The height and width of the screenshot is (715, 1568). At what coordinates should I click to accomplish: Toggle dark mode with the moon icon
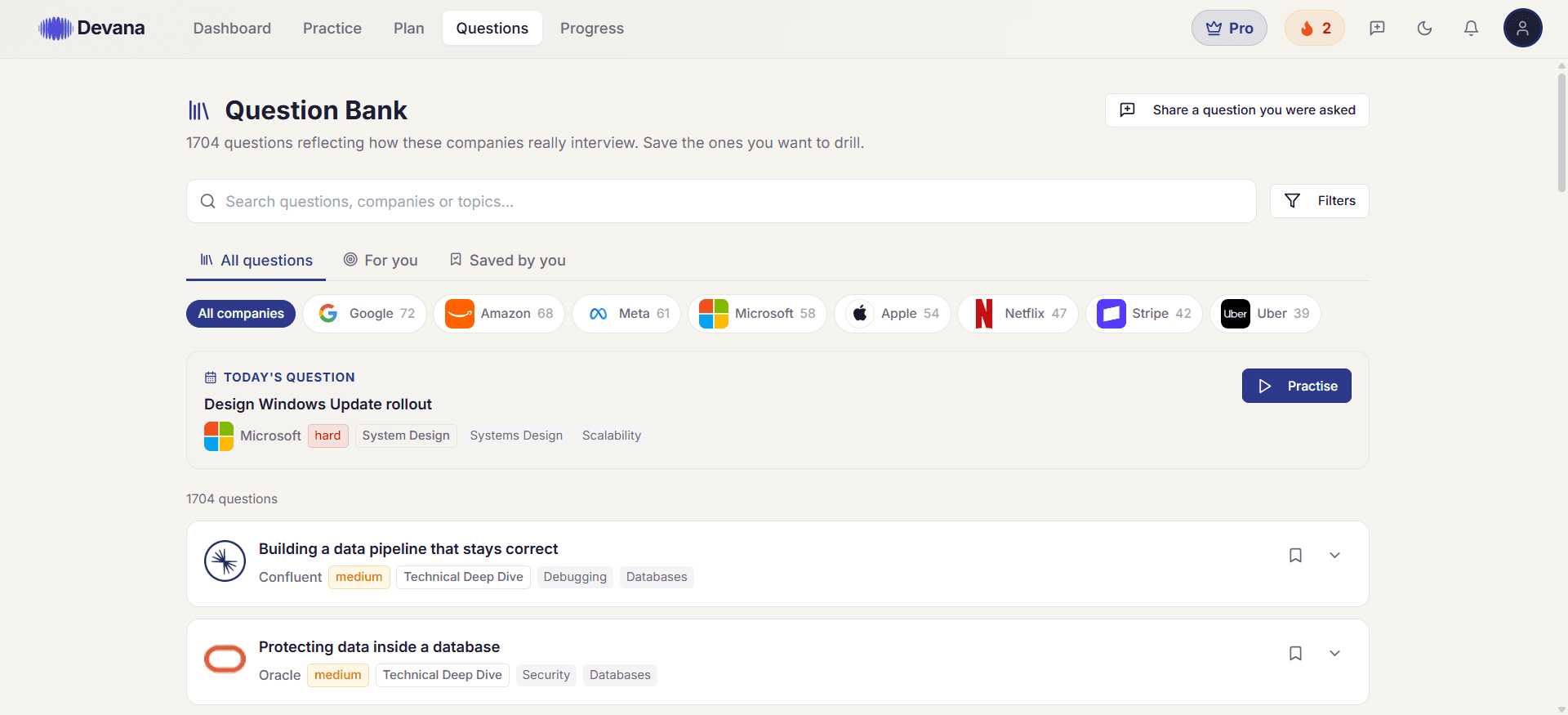click(x=1424, y=29)
